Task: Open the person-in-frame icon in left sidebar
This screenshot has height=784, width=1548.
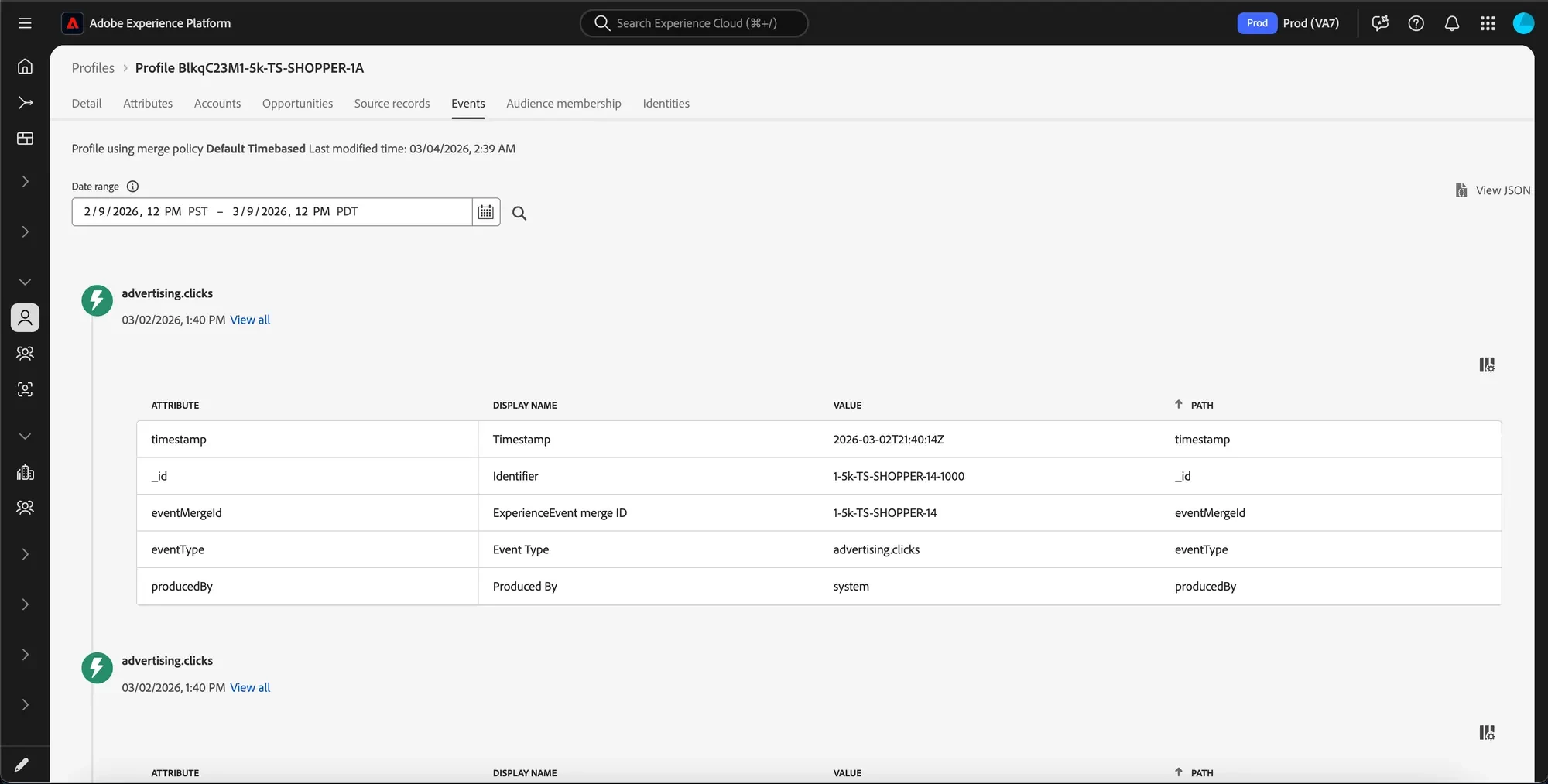Action: (x=25, y=389)
